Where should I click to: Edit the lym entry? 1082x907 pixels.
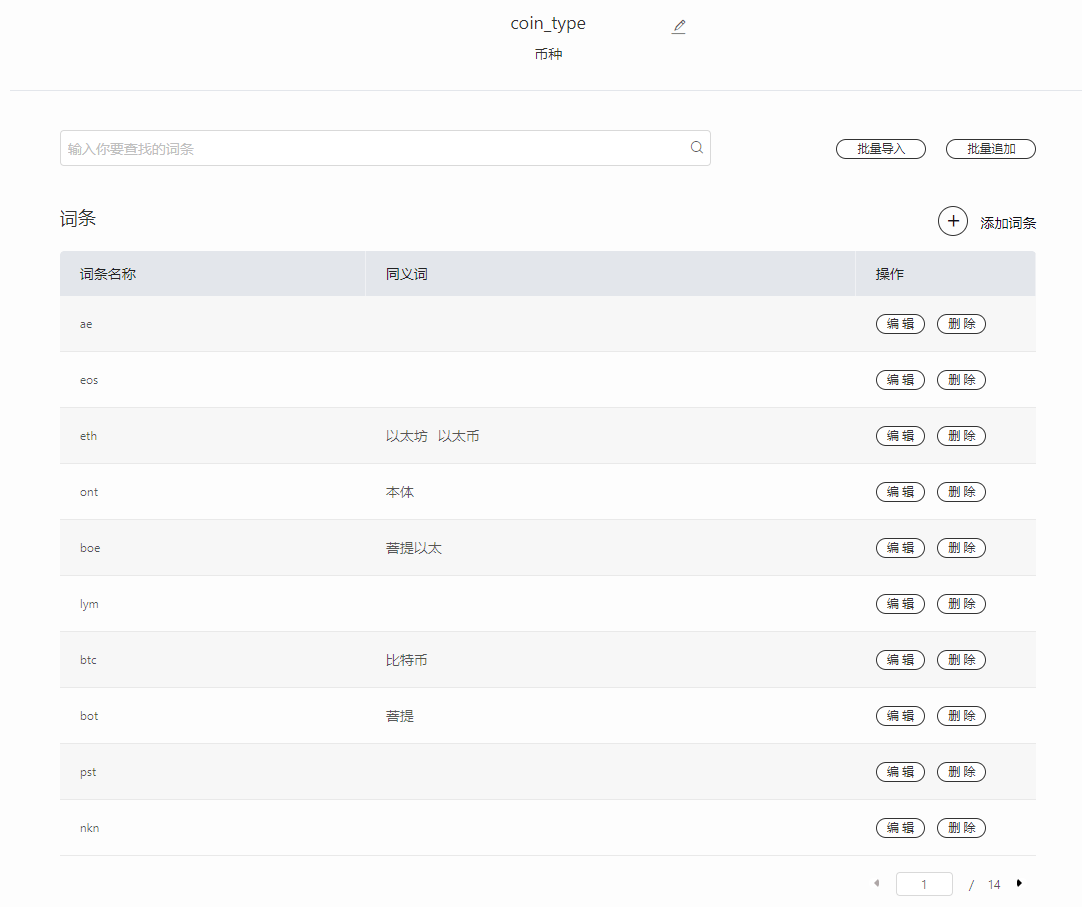(x=900, y=603)
